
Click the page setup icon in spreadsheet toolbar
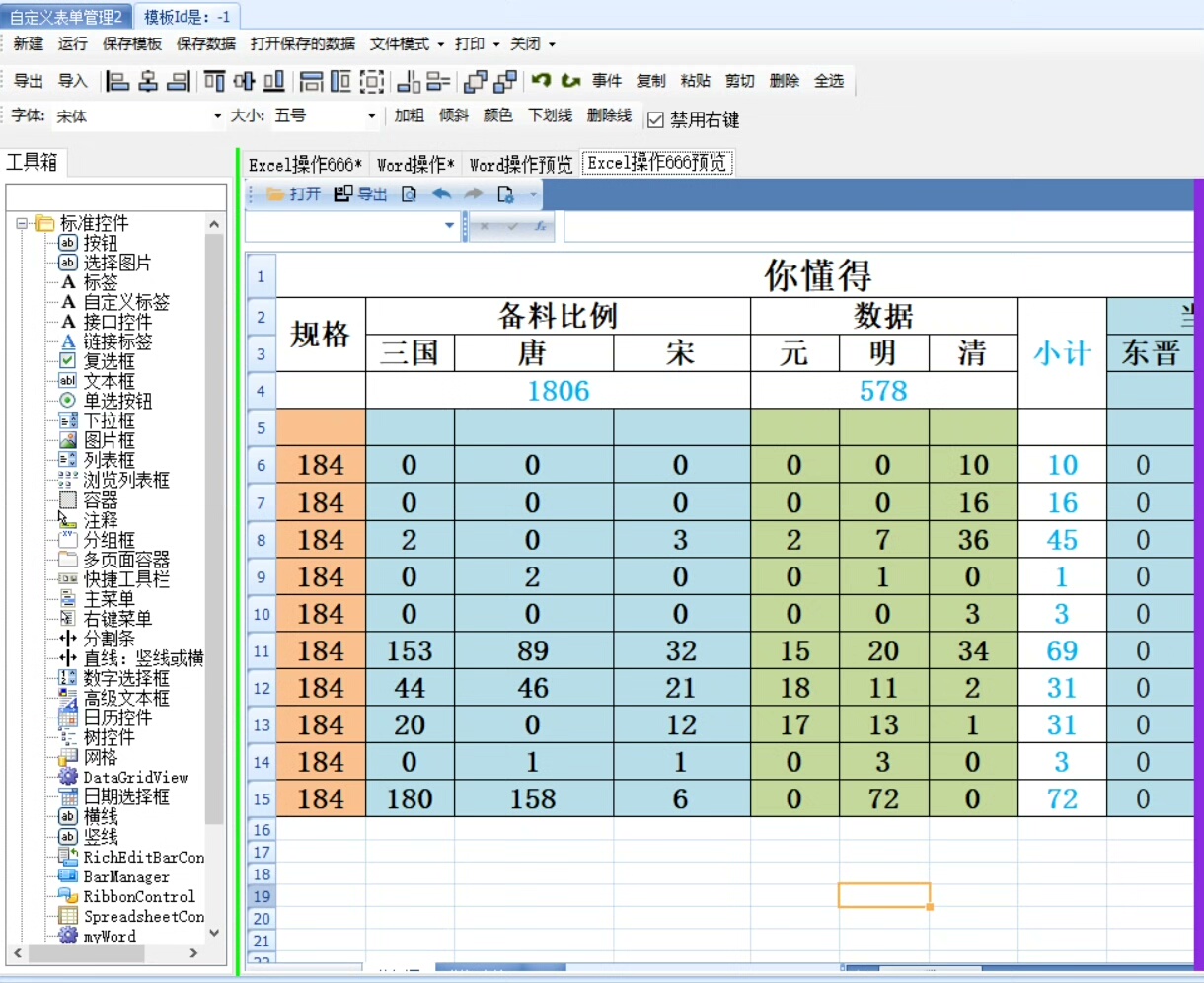pyautogui.click(x=505, y=194)
